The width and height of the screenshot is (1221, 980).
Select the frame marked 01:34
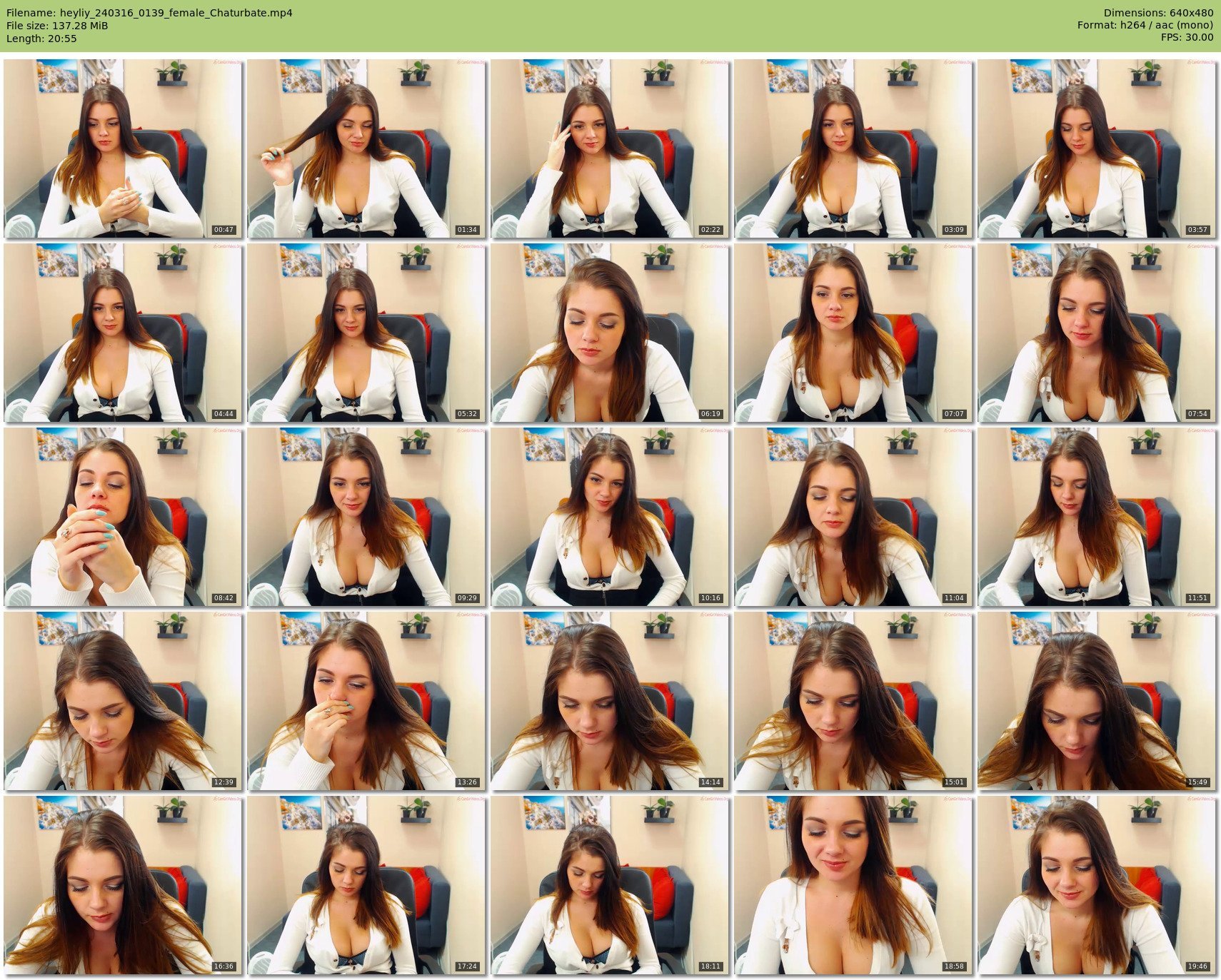click(366, 148)
